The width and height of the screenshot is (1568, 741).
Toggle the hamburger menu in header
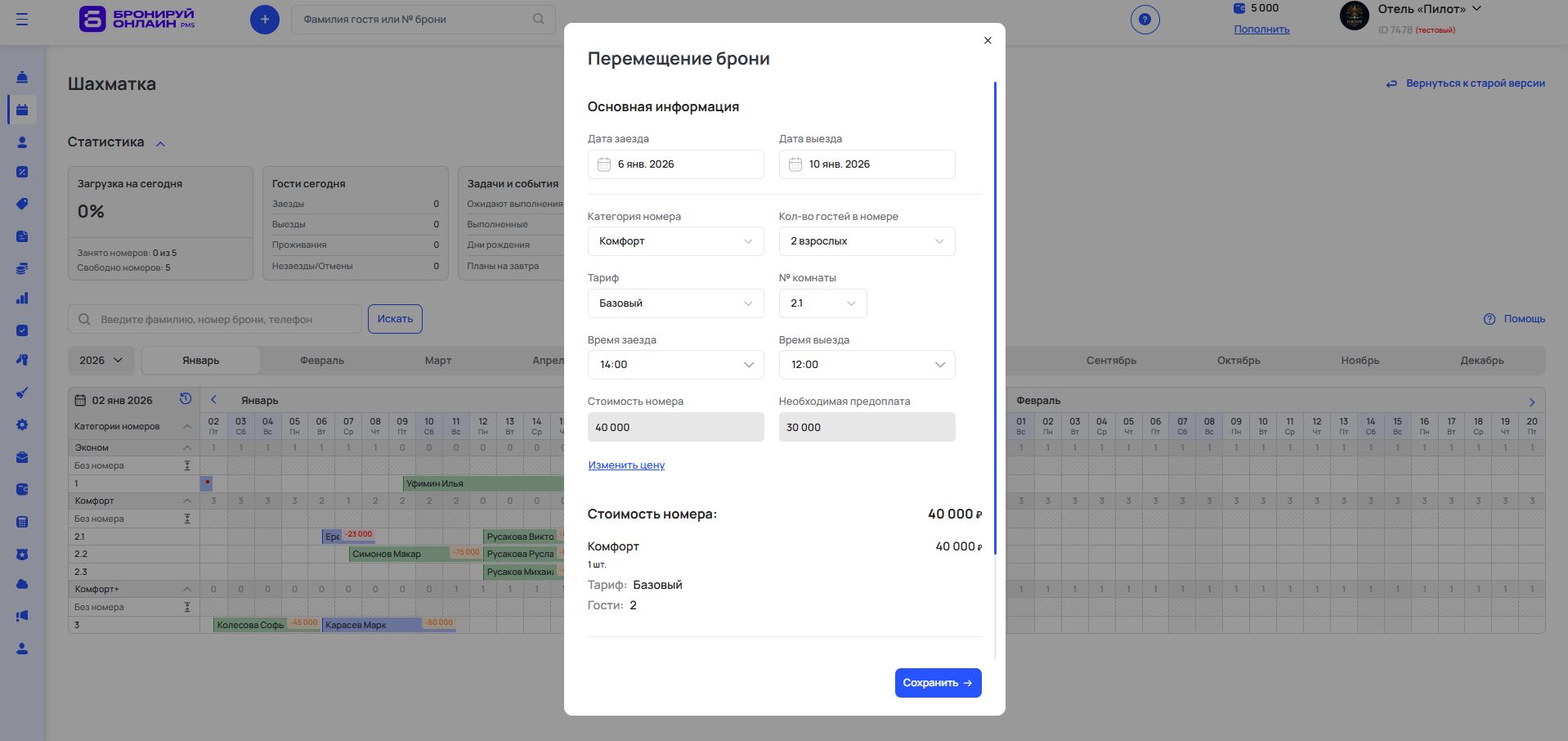(x=22, y=20)
